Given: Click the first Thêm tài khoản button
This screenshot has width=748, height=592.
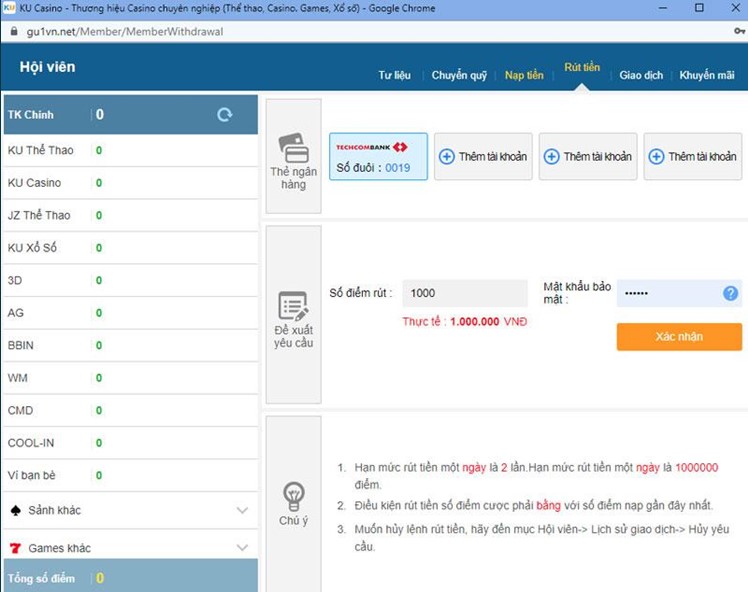Looking at the screenshot, I should pos(483,156).
